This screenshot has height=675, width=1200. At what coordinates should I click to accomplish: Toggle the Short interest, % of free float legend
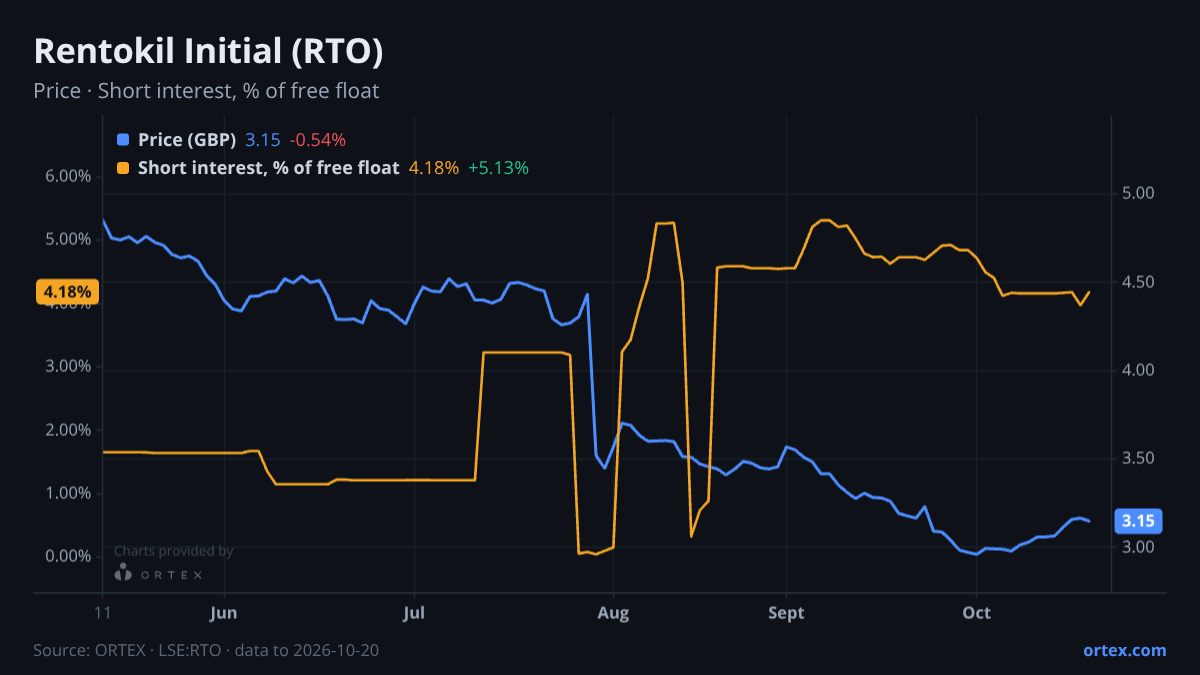(x=268, y=168)
